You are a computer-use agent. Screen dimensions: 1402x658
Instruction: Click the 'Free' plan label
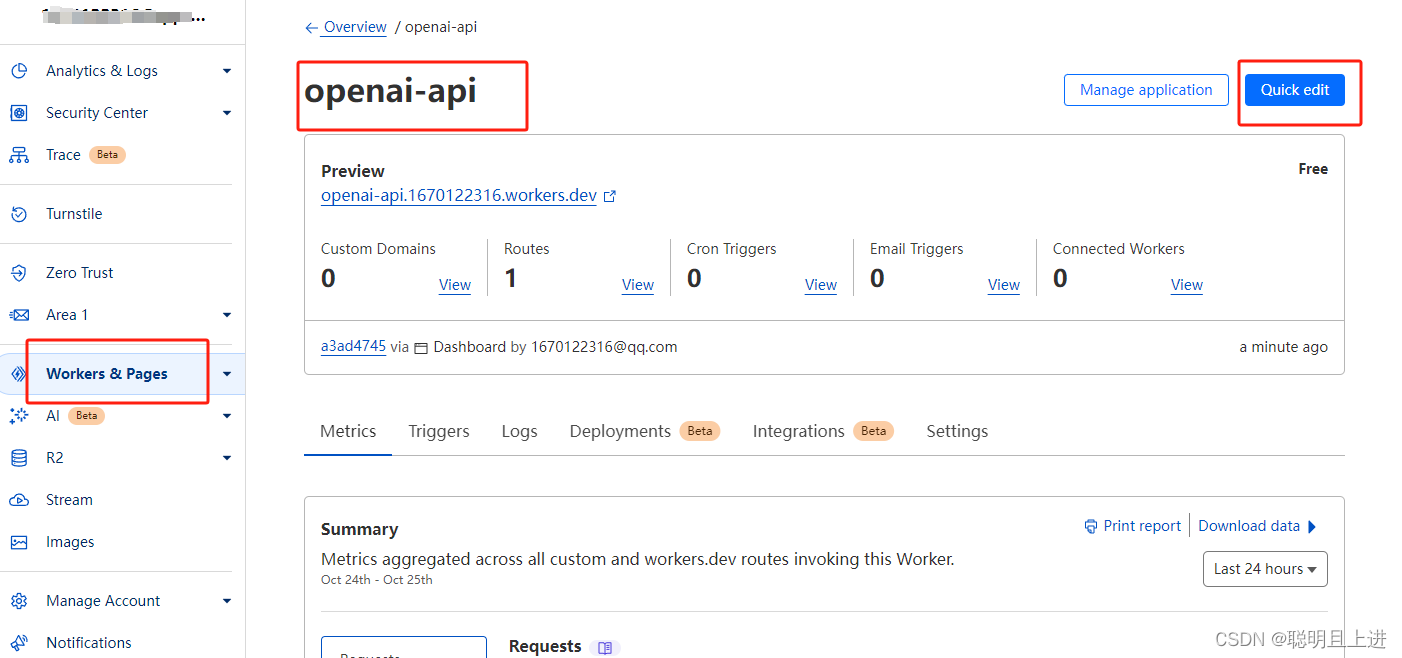(x=1313, y=169)
